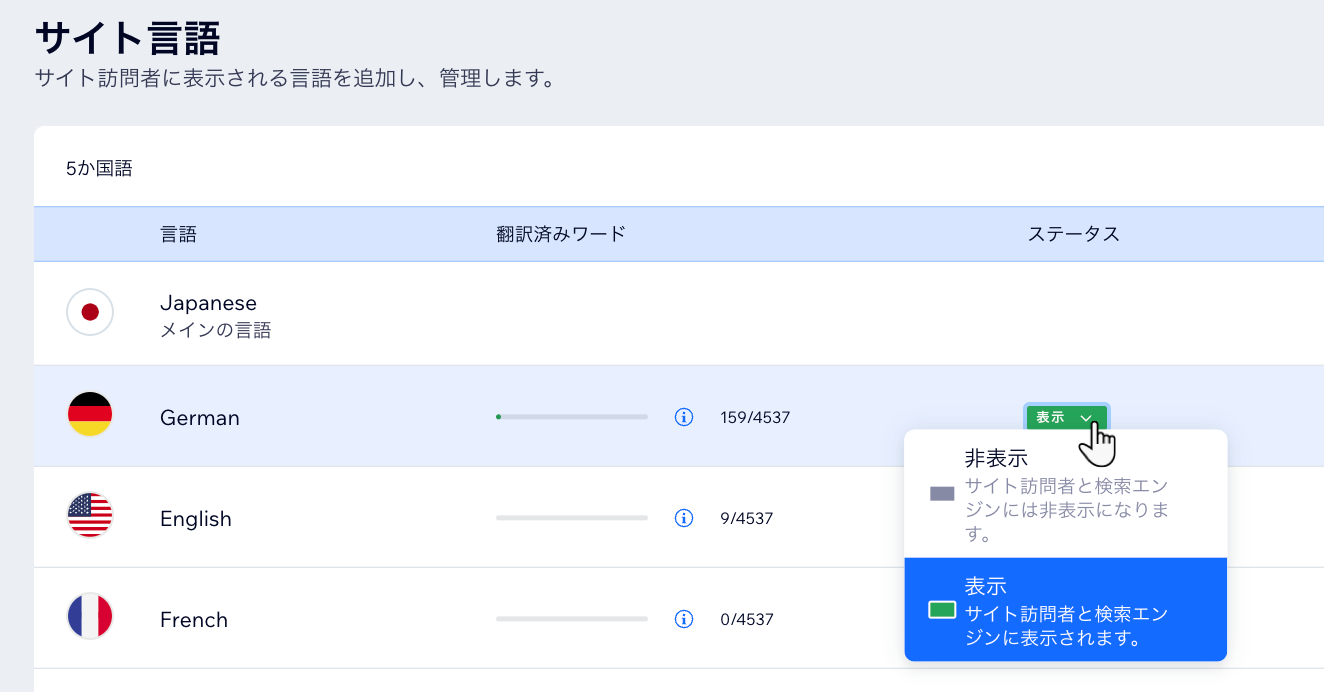Screen dimensions: 1324x692
Task: Select the English language name
Action: (x=196, y=519)
